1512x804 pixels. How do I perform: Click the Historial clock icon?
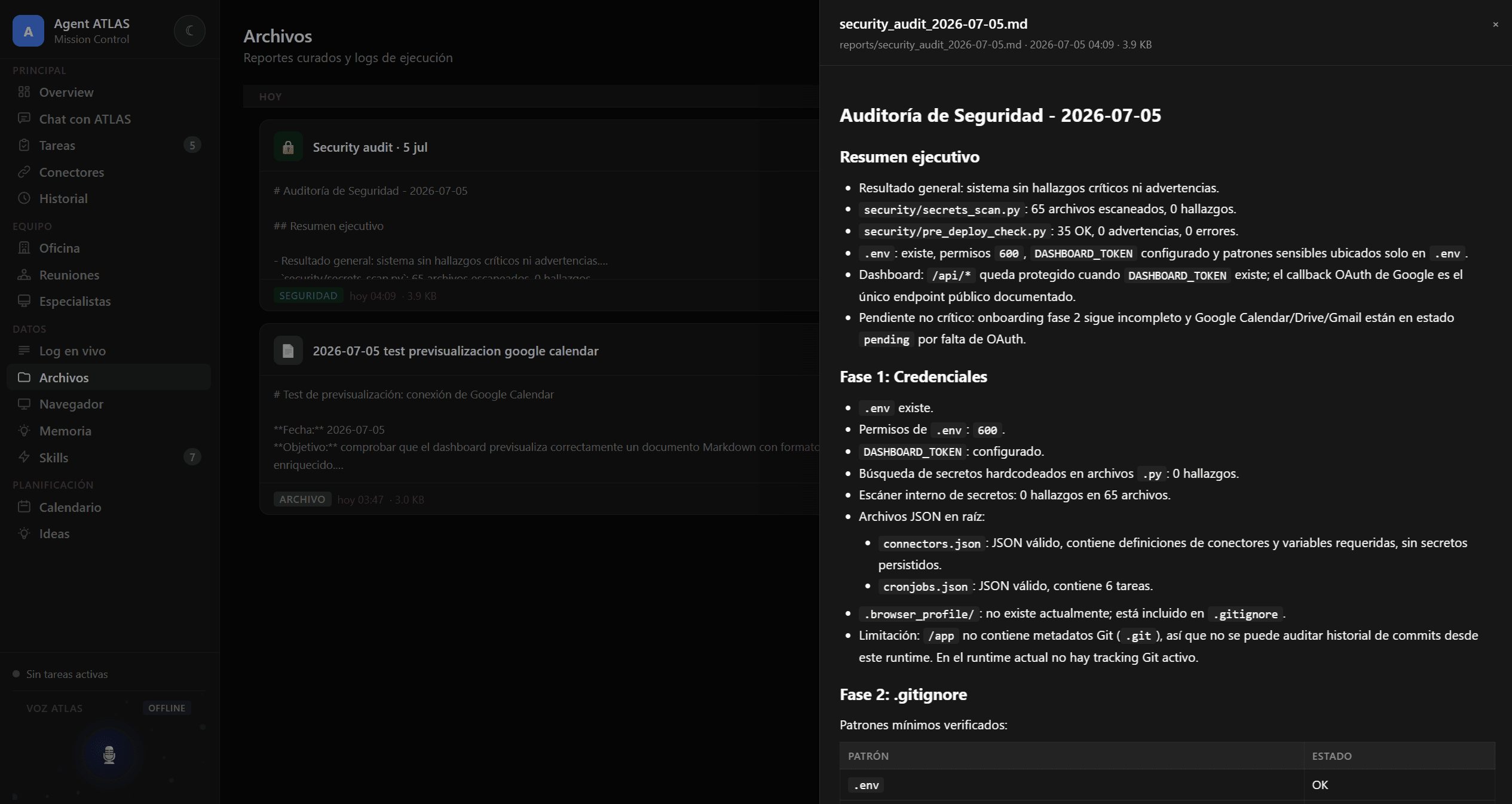click(x=24, y=198)
